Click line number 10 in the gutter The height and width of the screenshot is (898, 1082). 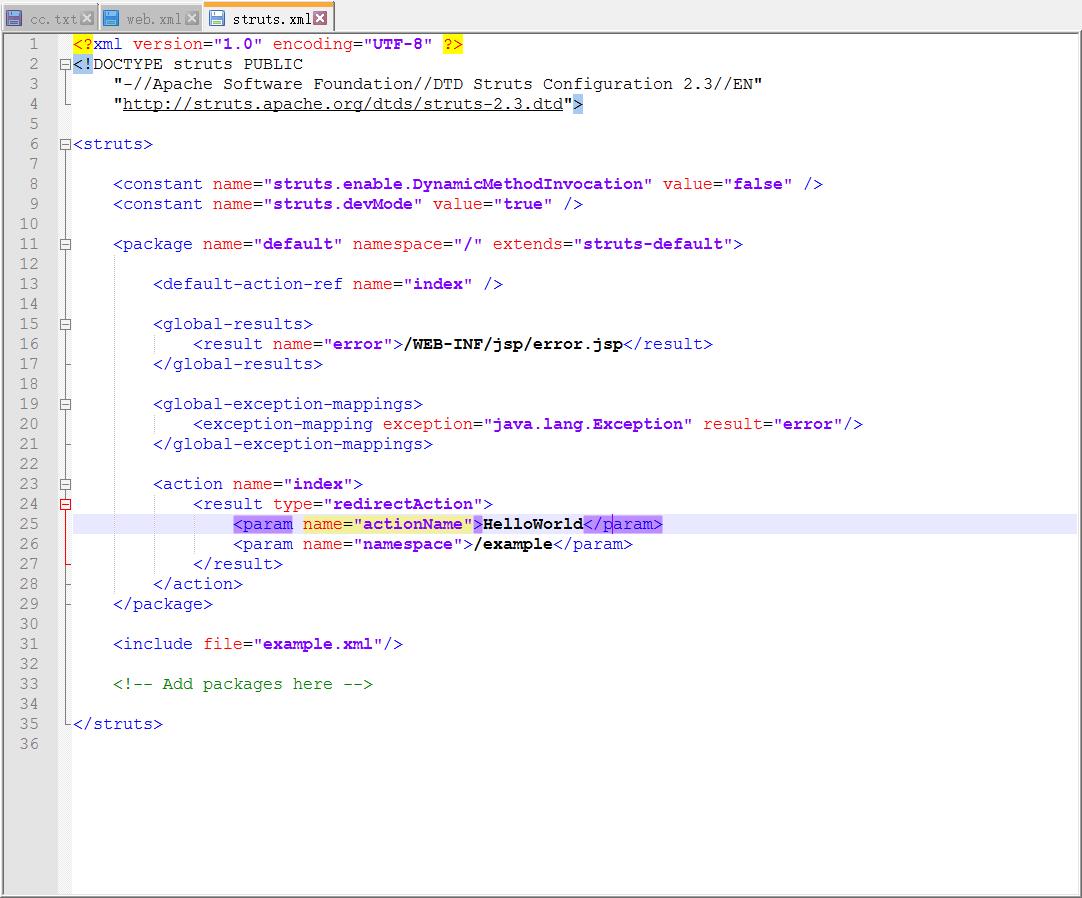click(x=29, y=224)
